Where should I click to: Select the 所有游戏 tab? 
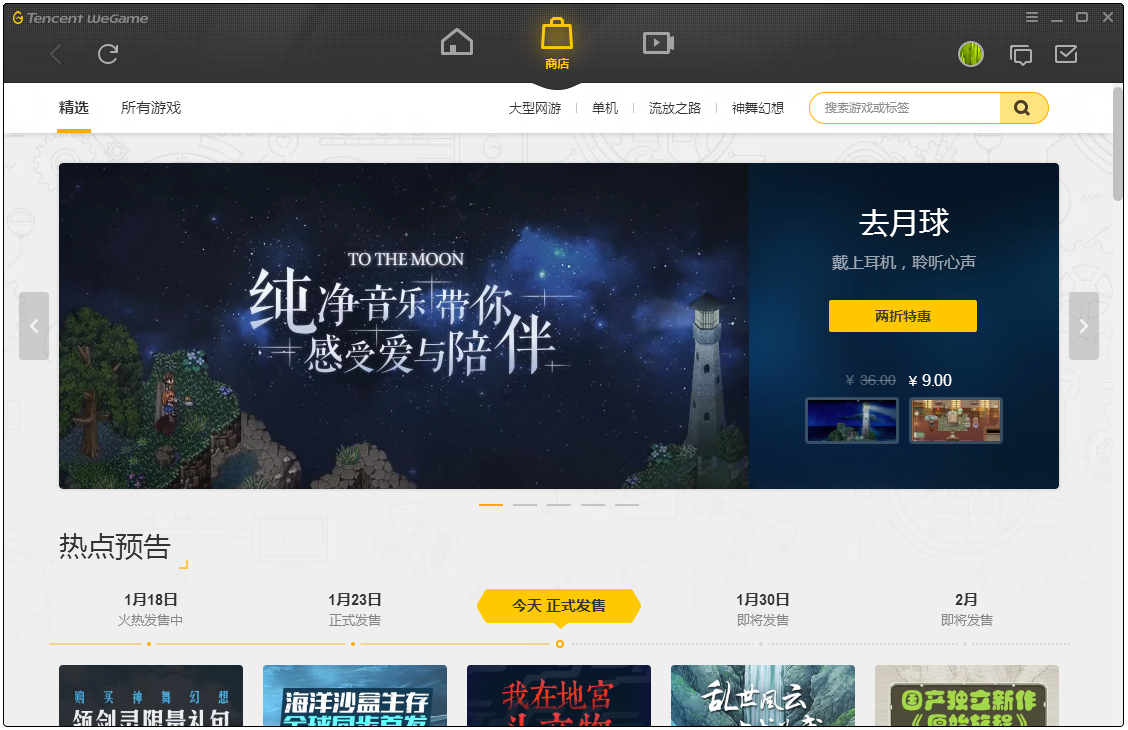tap(151, 108)
